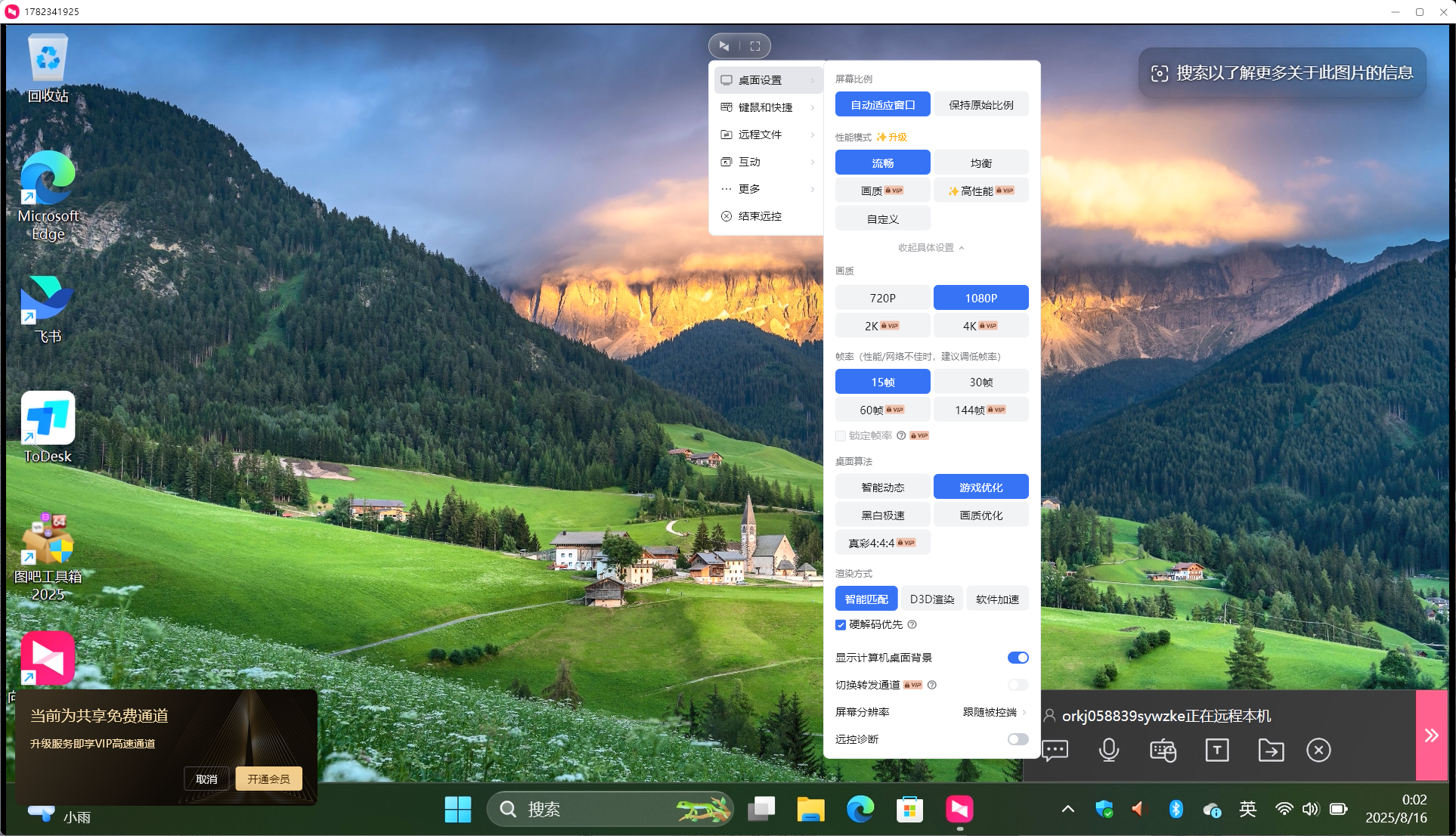Select 软件加速 rendering method

point(997,599)
